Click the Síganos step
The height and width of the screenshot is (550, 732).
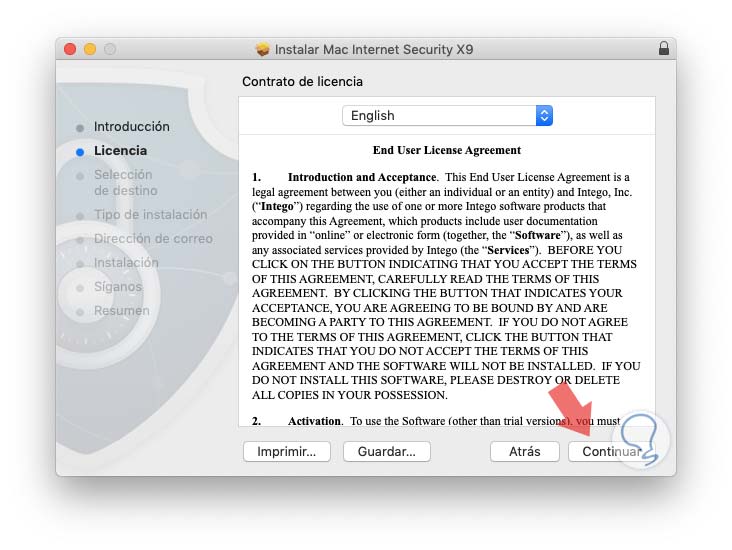tap(118, 287)
